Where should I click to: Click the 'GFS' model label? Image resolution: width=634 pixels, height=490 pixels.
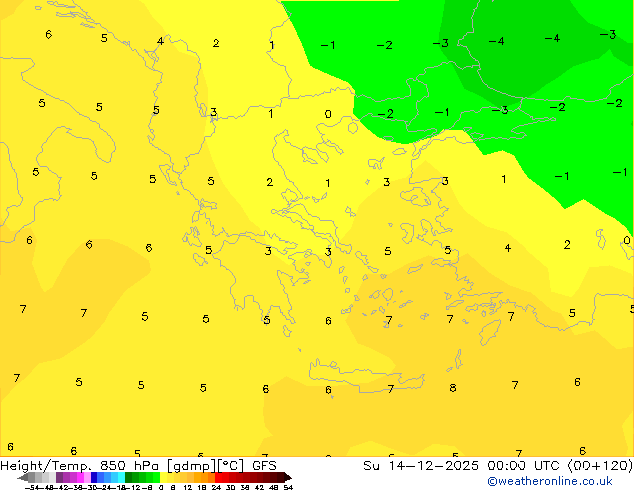click(264, 466)
